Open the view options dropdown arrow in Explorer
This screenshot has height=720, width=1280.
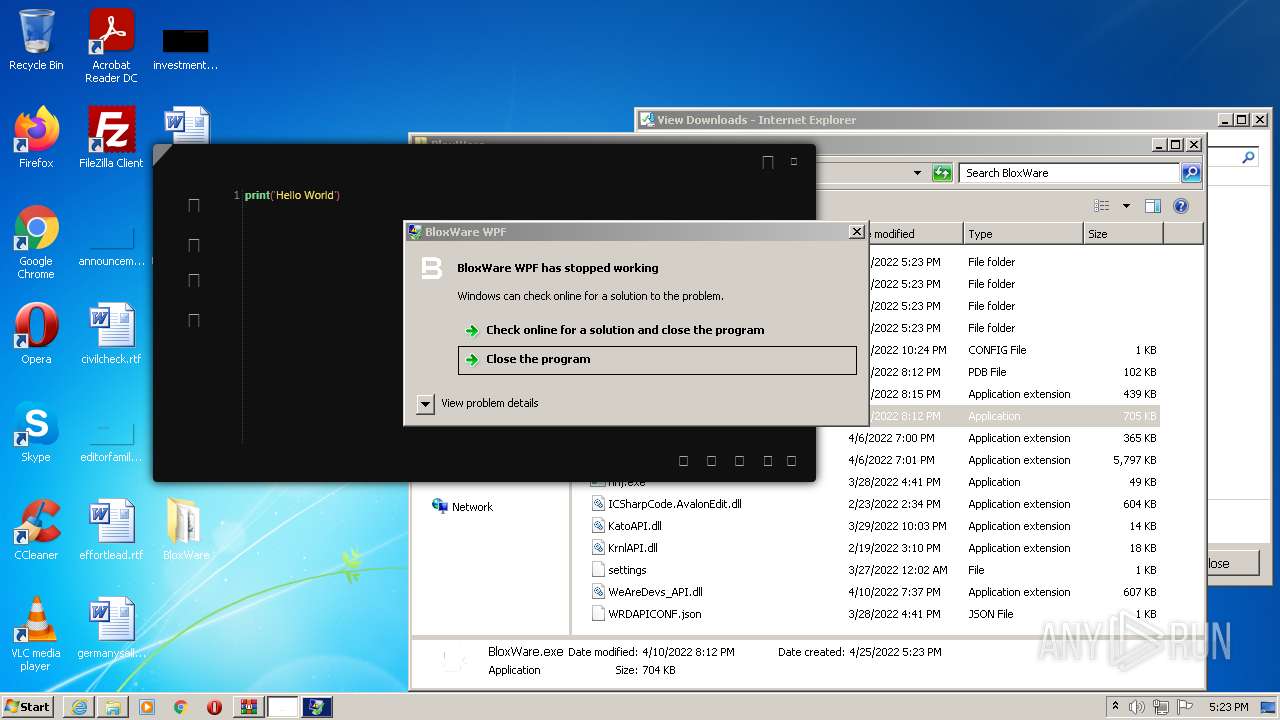1126,206
